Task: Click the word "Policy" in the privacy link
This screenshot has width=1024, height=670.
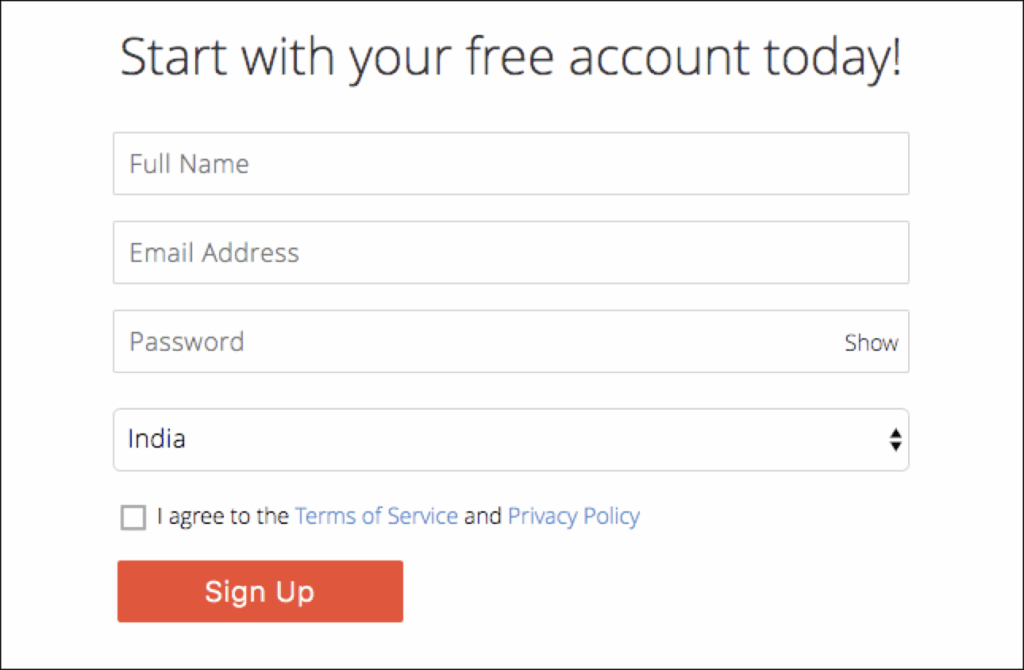Action: tap(609, 516)
